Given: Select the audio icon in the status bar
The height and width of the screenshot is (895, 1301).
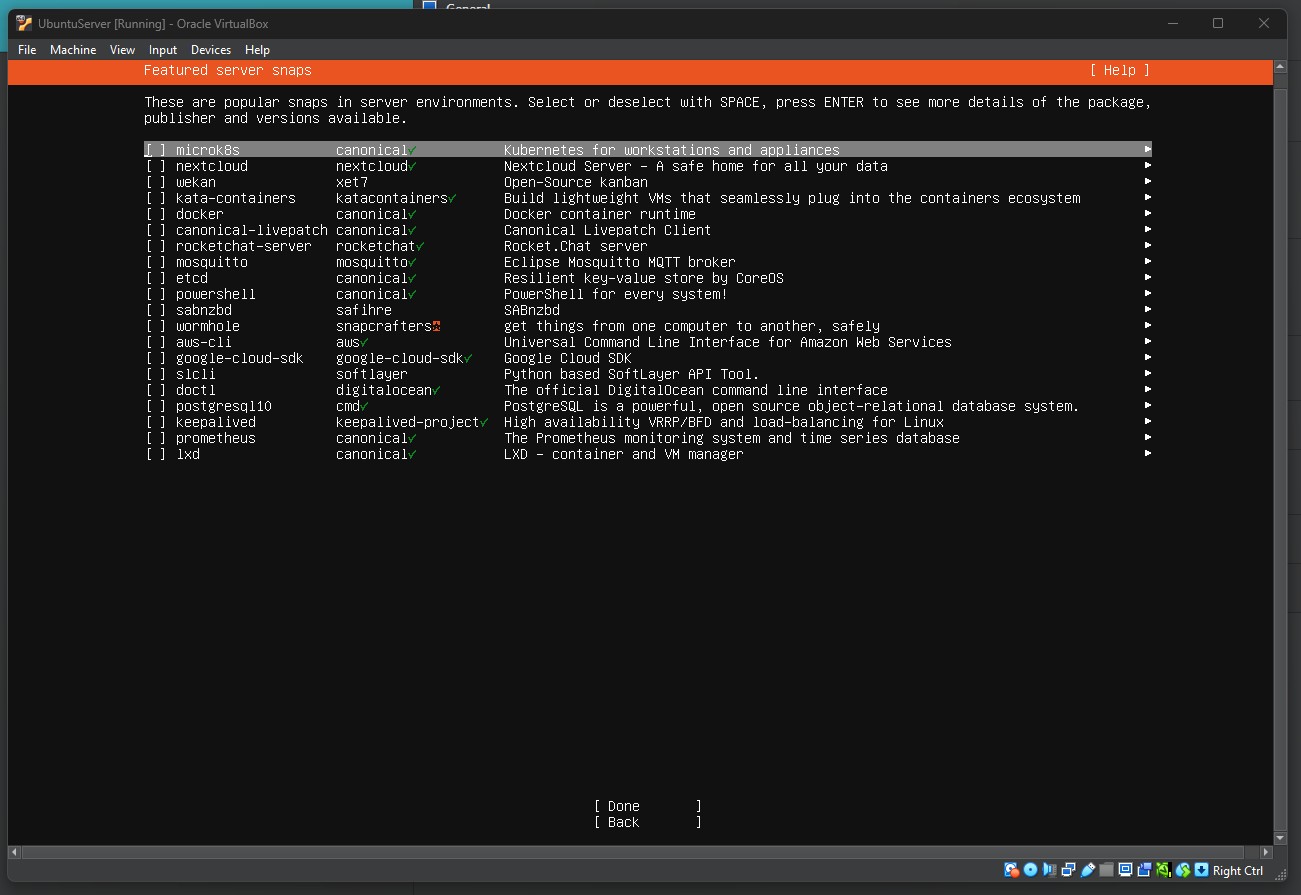Looking at the screenshot, I should [1049, 870].
